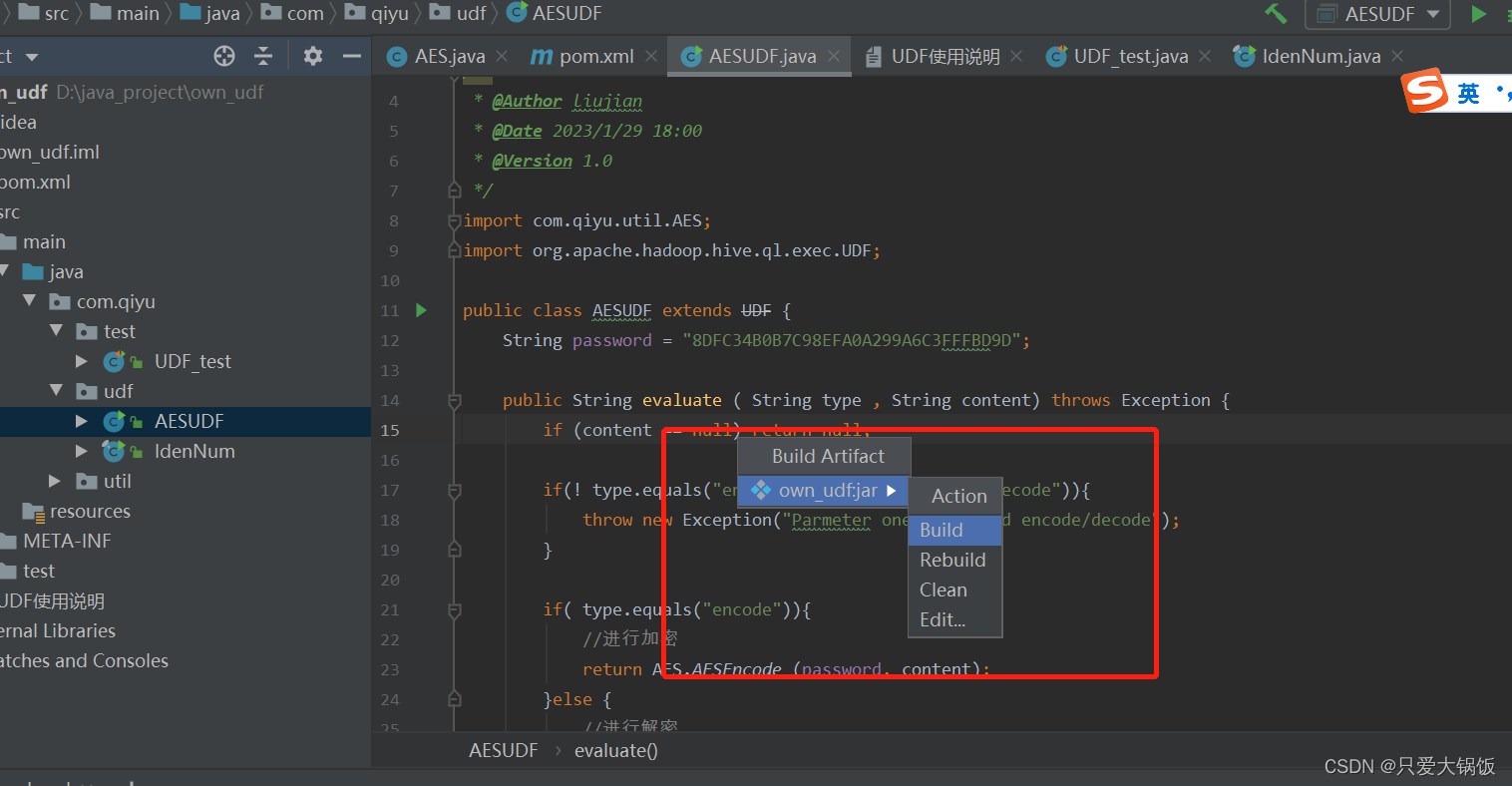Select own_udf.iml file in tree

(49, 152)
